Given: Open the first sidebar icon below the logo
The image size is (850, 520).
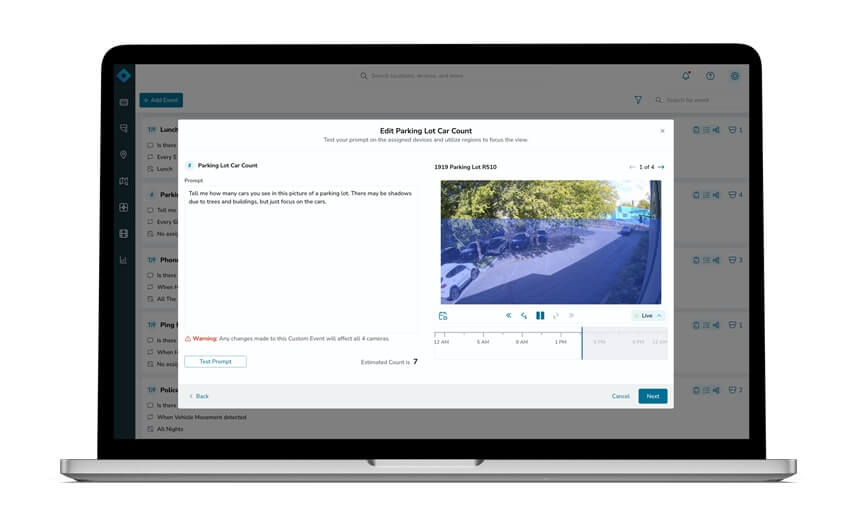Looking at the screenshot, I should point(124,102).
